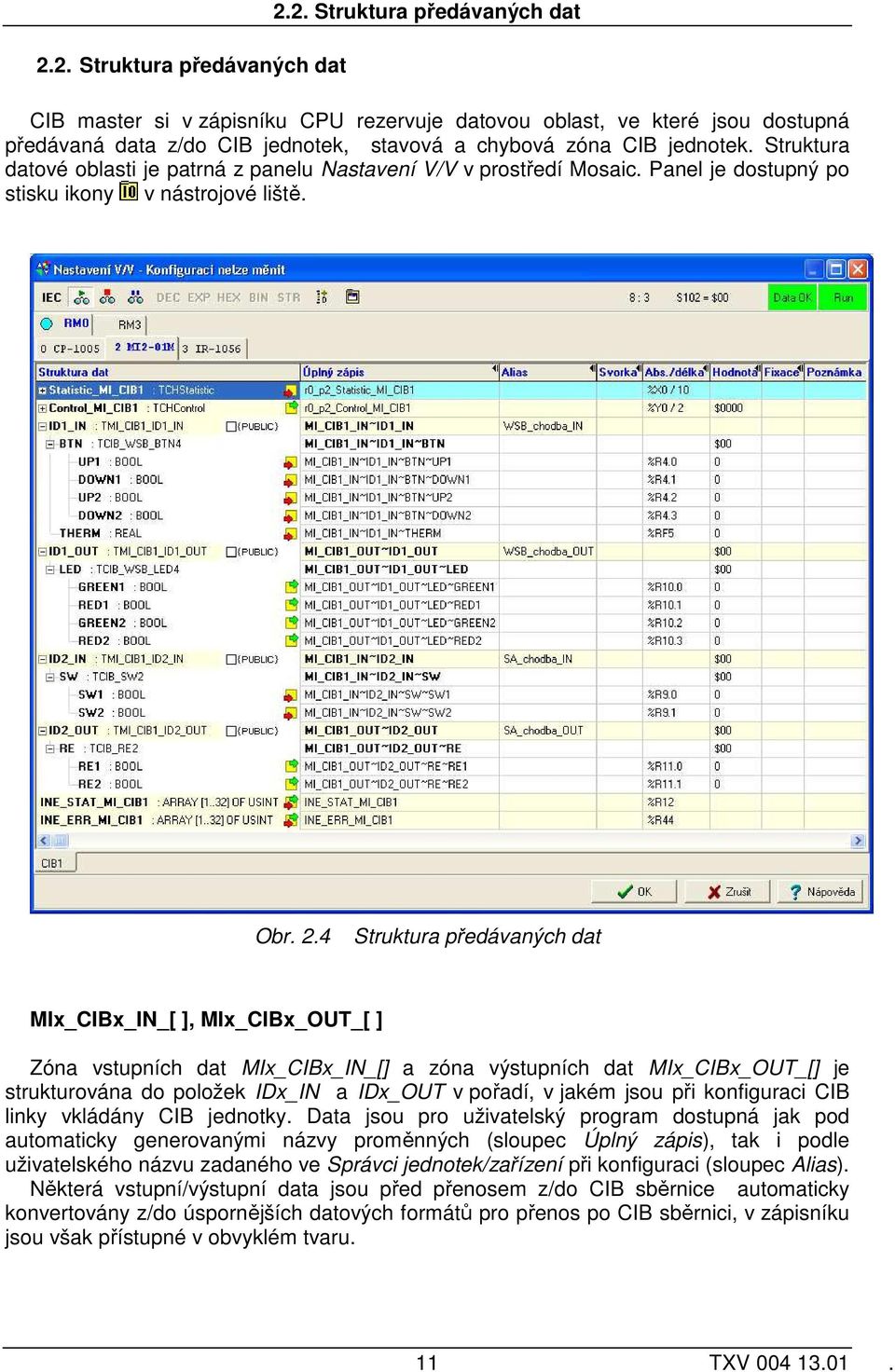Switch display format to HEX
The image size is (895, 1372).
228,297
